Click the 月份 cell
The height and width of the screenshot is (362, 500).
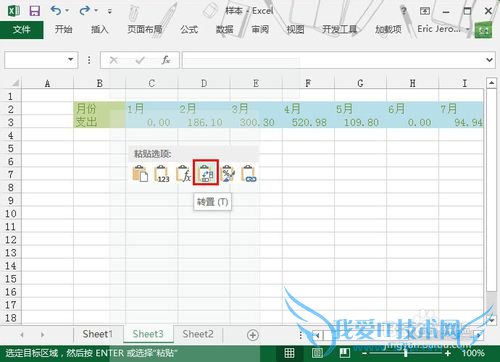tap(99, 109)
